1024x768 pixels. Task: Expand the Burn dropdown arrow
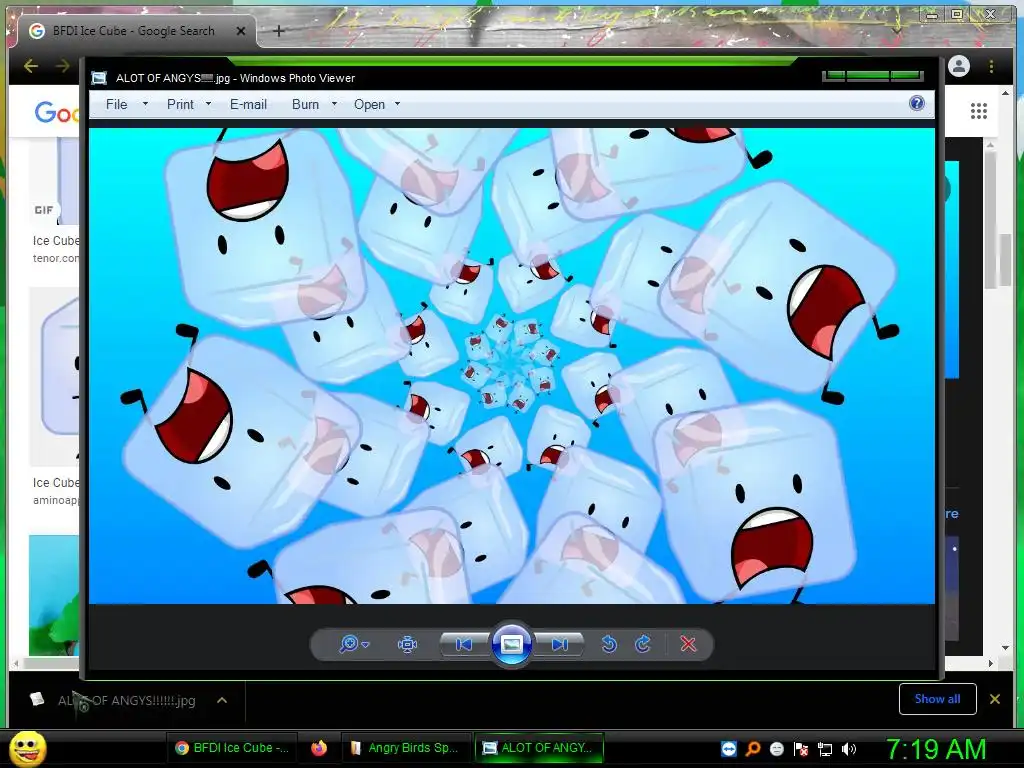(x=334, y=104)
